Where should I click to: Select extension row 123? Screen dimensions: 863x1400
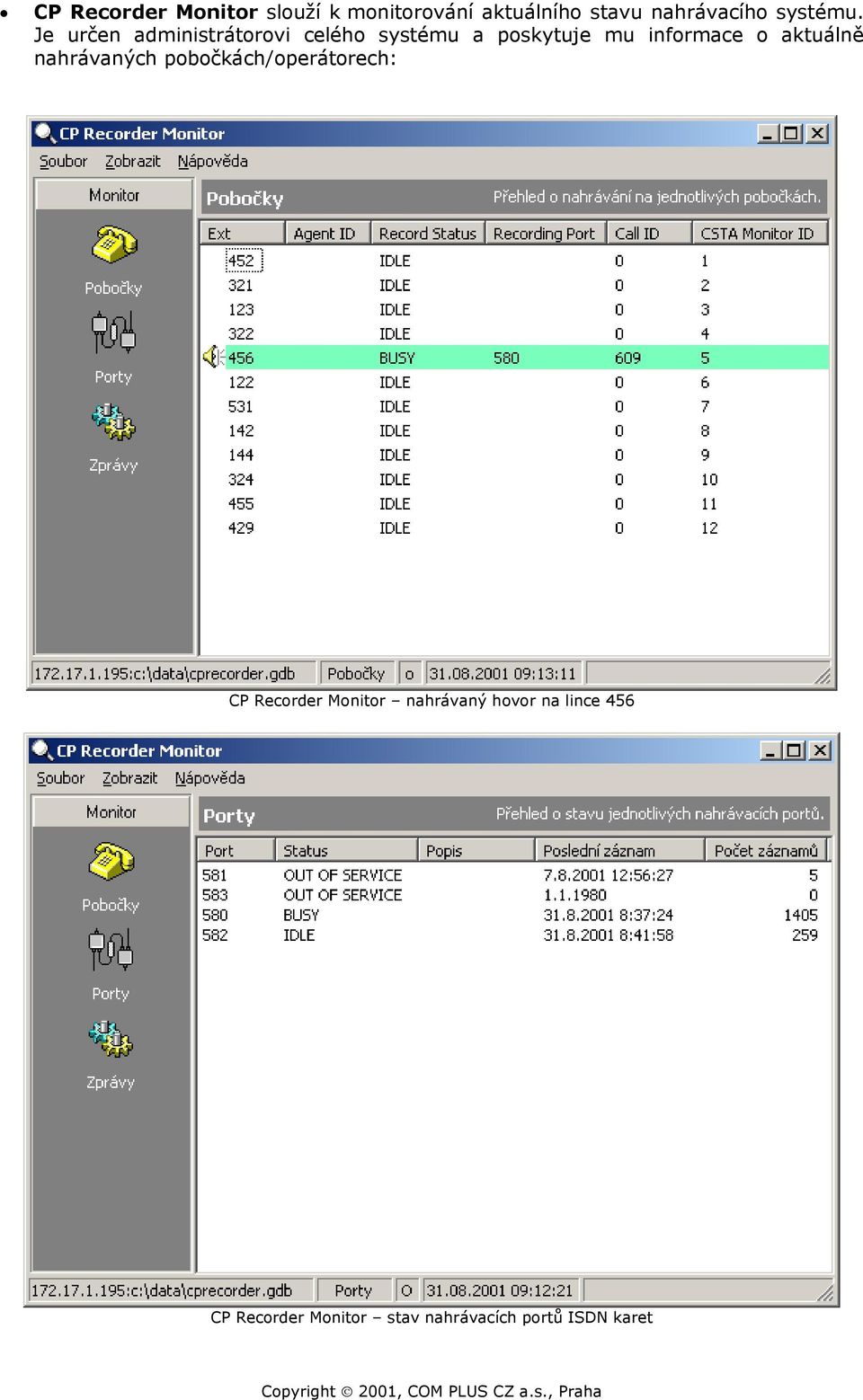tap(513, 309)
